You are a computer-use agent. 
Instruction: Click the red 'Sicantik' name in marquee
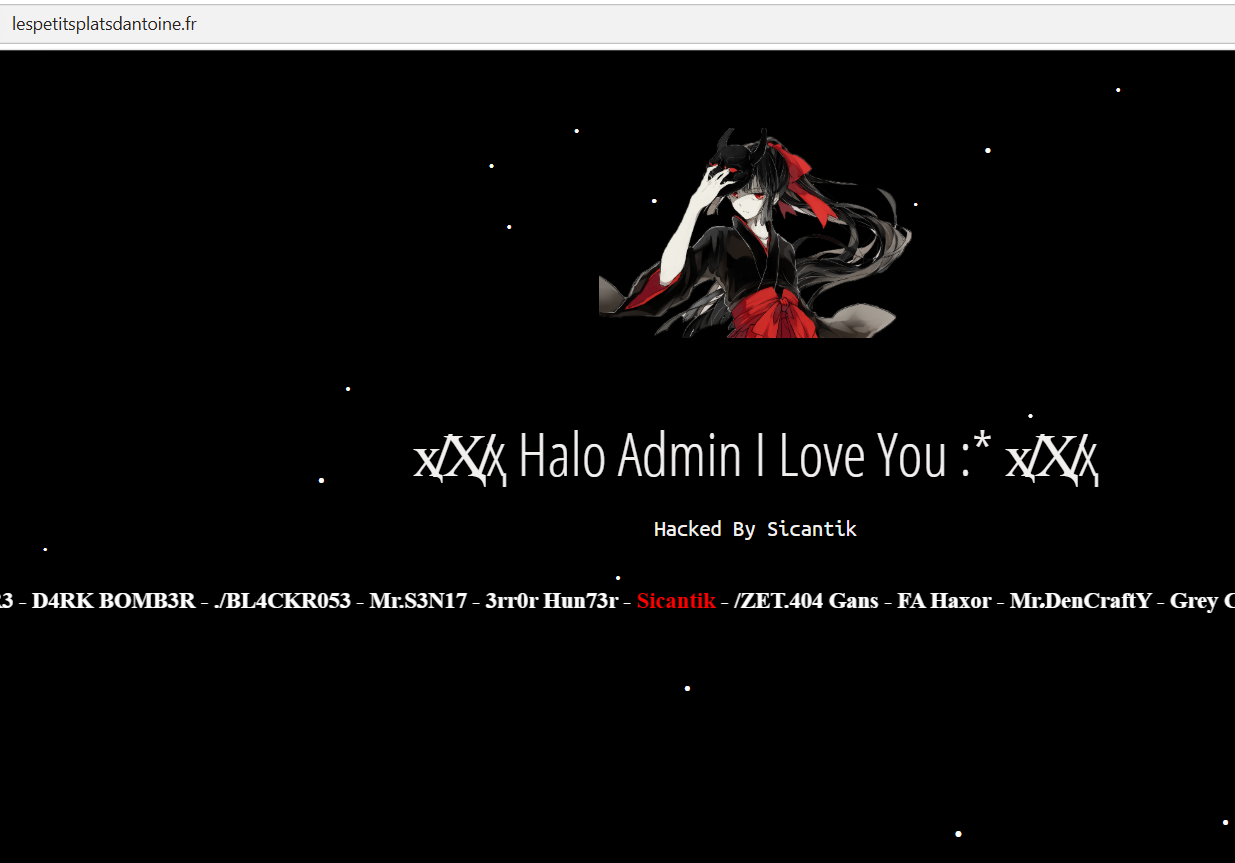[x=676, y=601]
